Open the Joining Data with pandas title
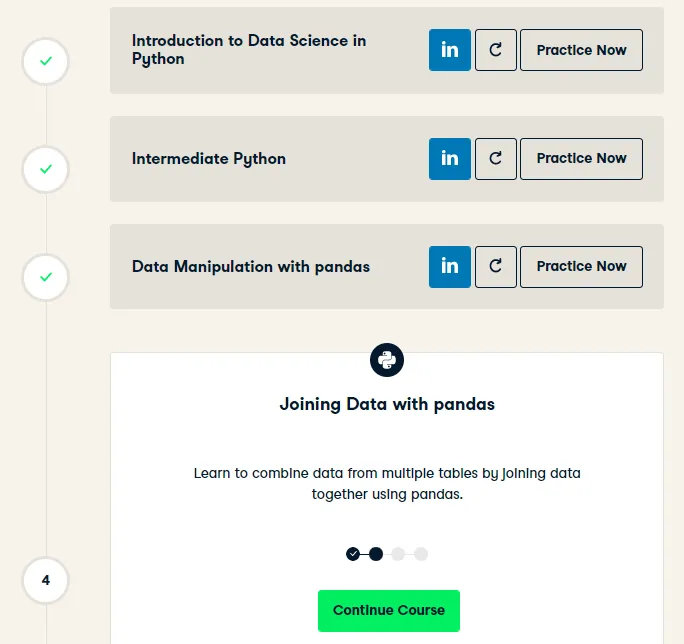This screenshot has width=684, height=644. (x=387, y=404)
